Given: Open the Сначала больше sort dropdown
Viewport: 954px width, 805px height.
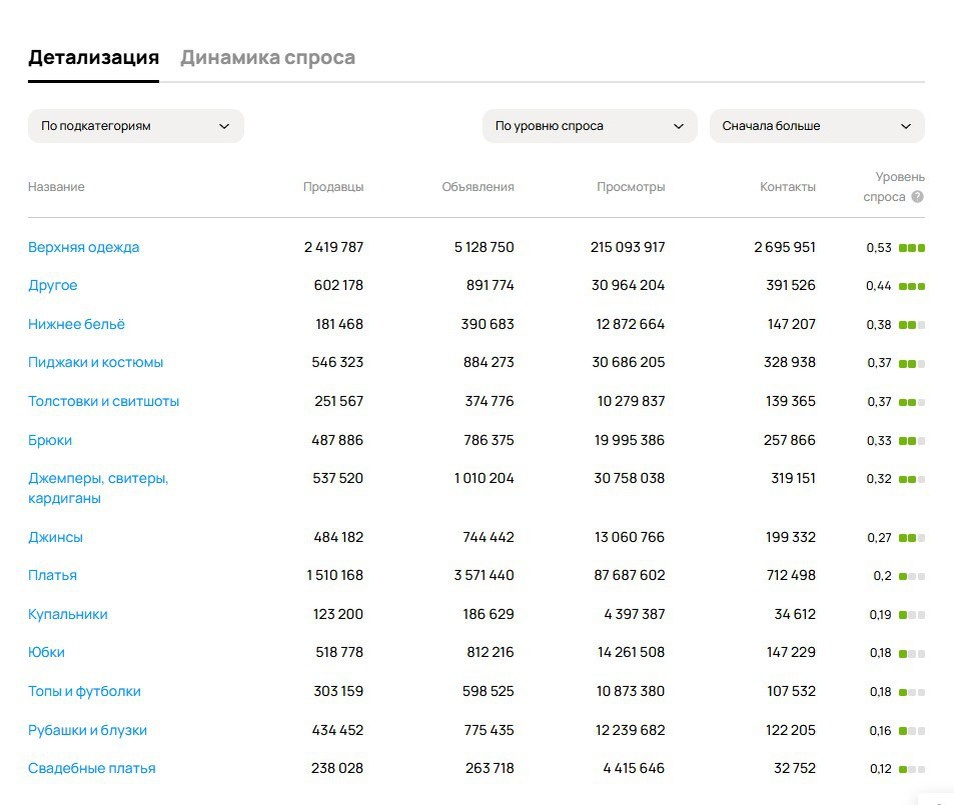Looking at the screenshot, I should click(x=817, y=126).
